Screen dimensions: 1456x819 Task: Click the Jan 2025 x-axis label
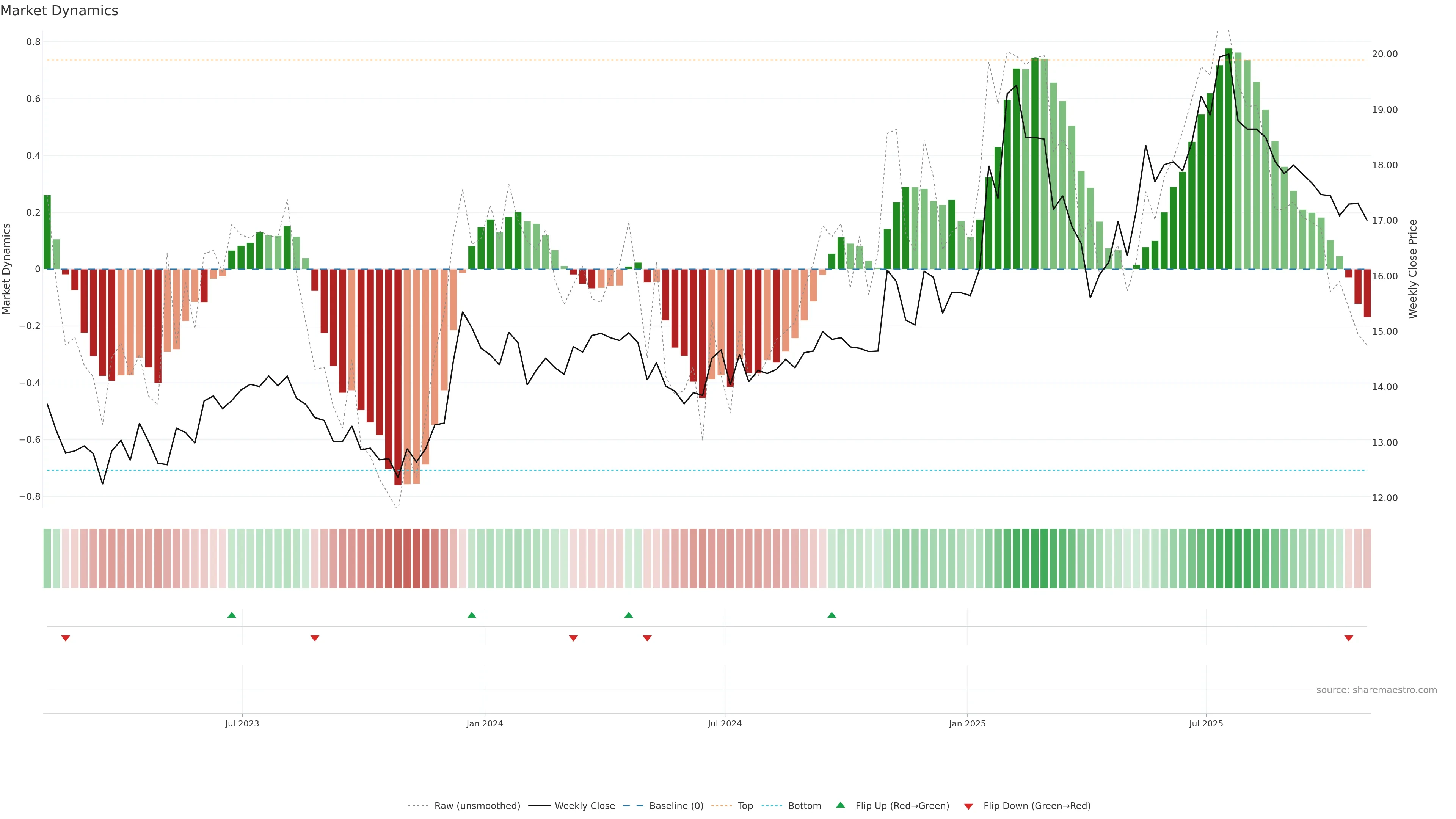967,723
